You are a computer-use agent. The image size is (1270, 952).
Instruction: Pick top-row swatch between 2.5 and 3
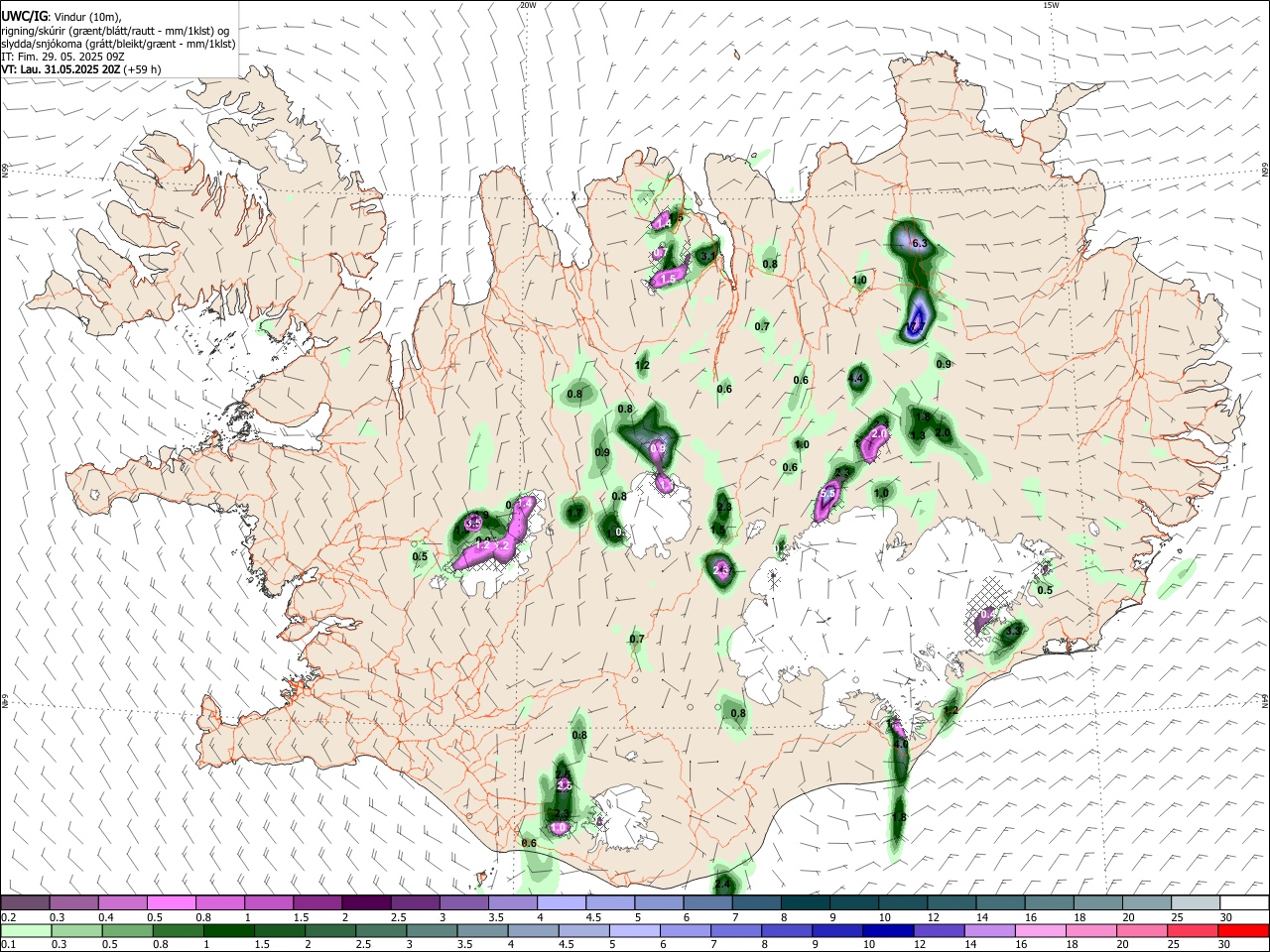pos(415,903)
